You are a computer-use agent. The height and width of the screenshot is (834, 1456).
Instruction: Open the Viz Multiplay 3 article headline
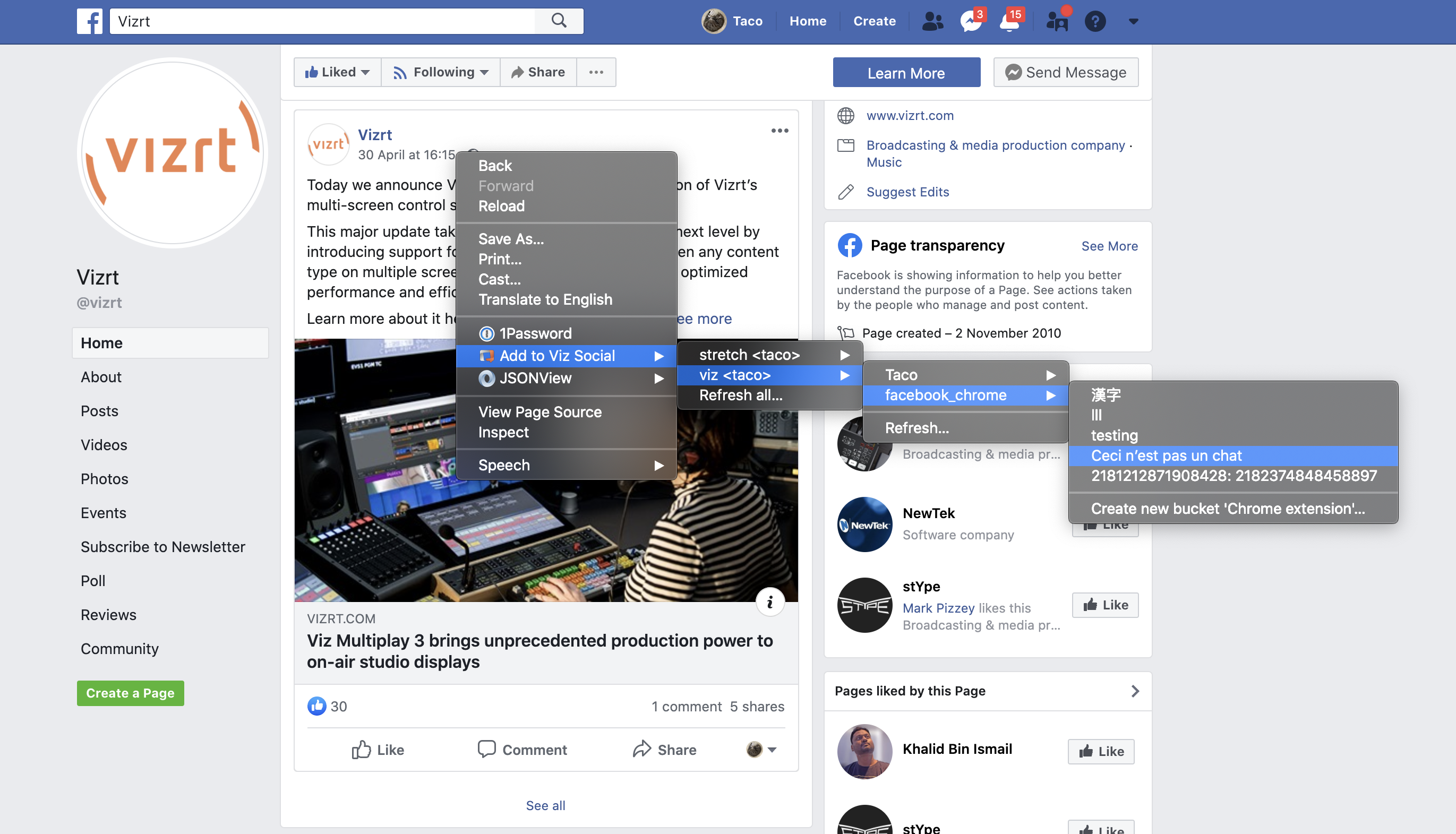(539, 651)
